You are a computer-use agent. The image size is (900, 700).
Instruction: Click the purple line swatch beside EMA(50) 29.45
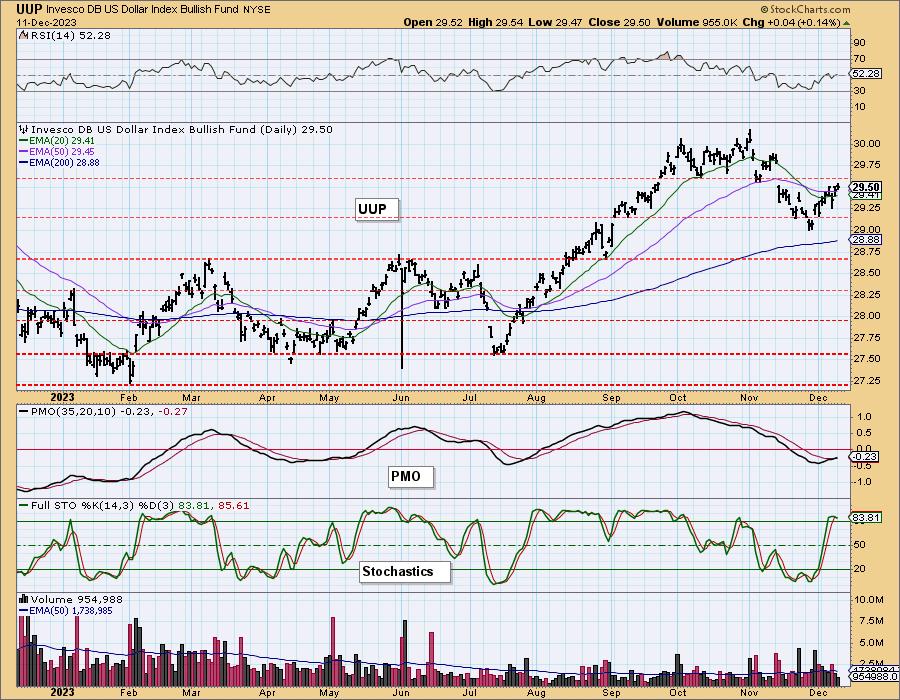[24, 151]
